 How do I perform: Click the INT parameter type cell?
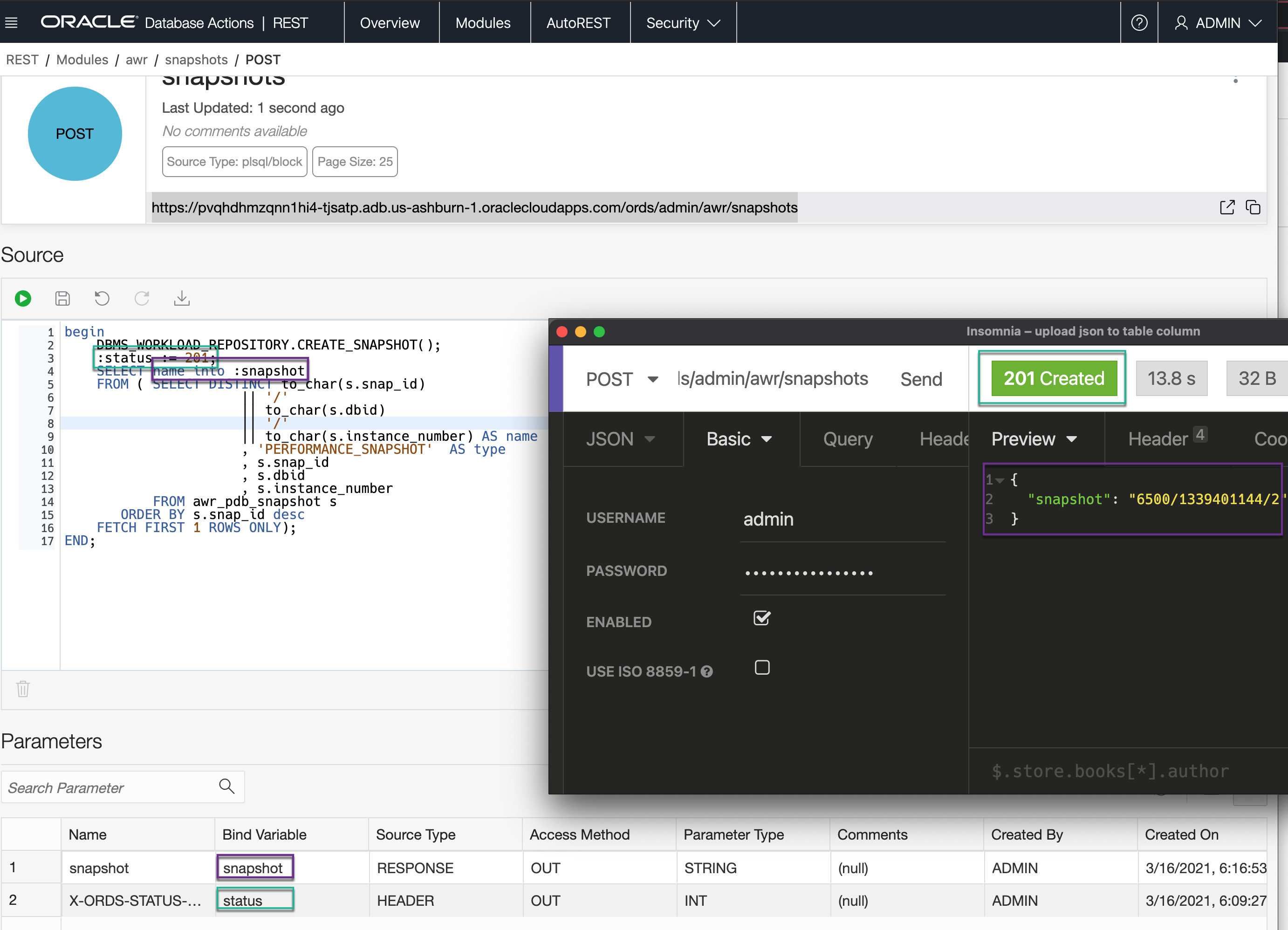pos(753,901)
